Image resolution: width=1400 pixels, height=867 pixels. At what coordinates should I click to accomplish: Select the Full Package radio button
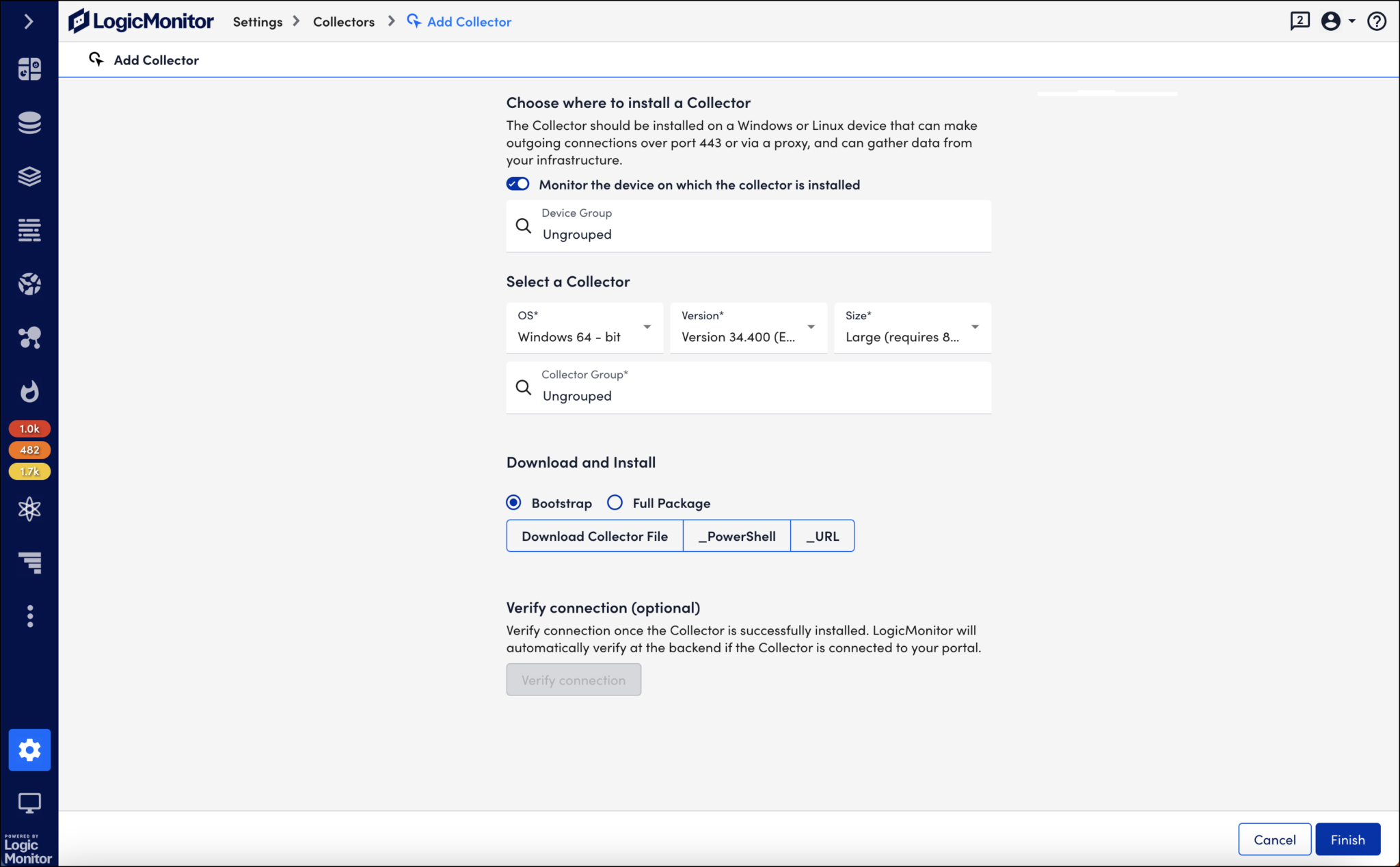615,502
